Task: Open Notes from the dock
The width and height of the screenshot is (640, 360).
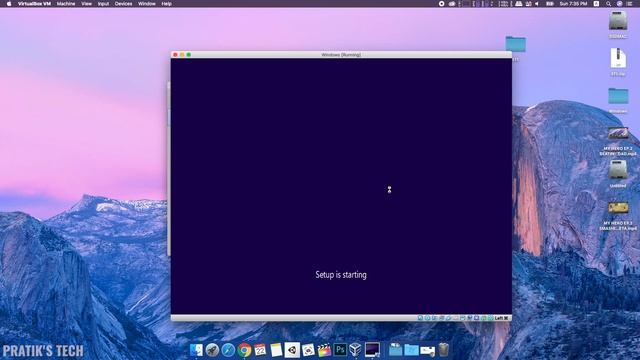Action: [276, 350]
